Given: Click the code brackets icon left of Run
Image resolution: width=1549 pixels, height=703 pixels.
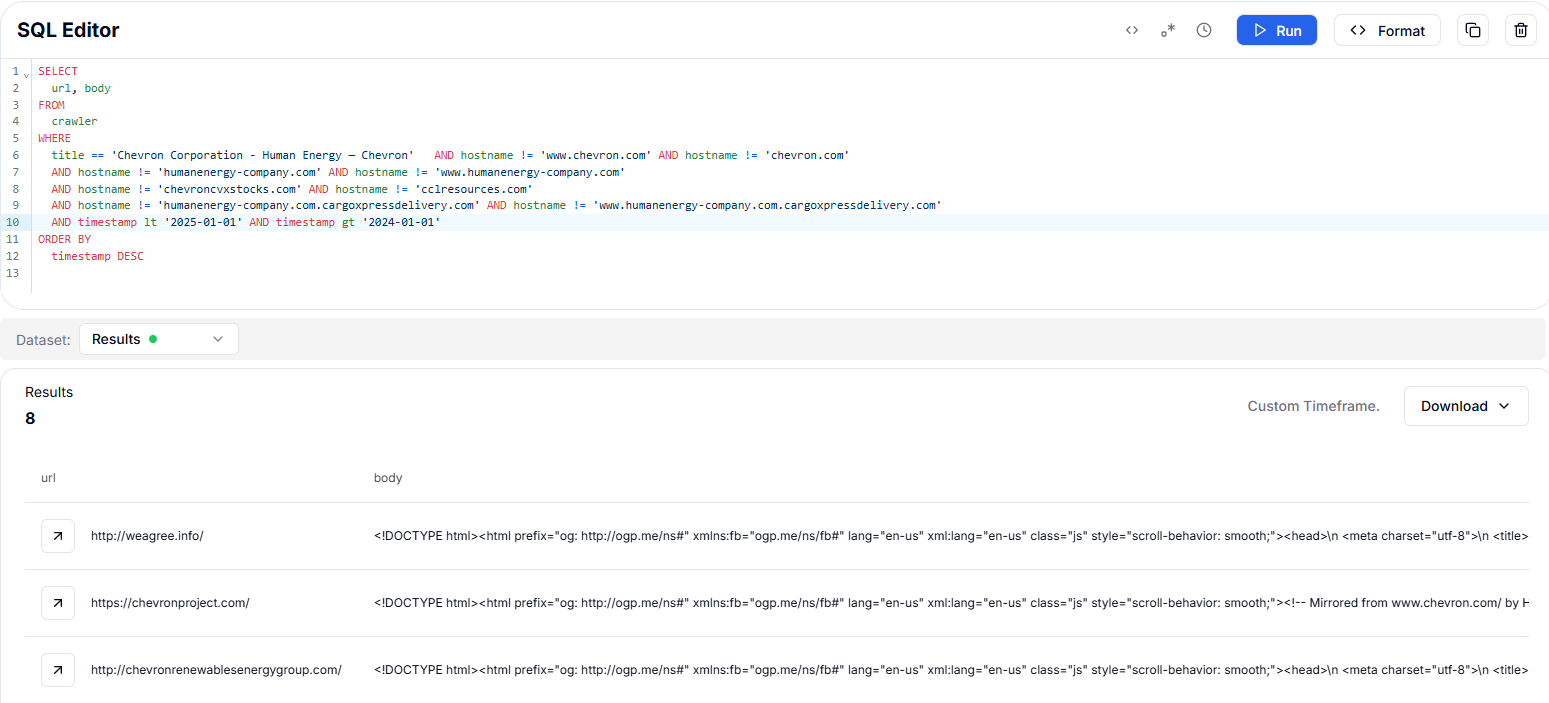Looking at the screenshot, I should tap(1132, 30).
